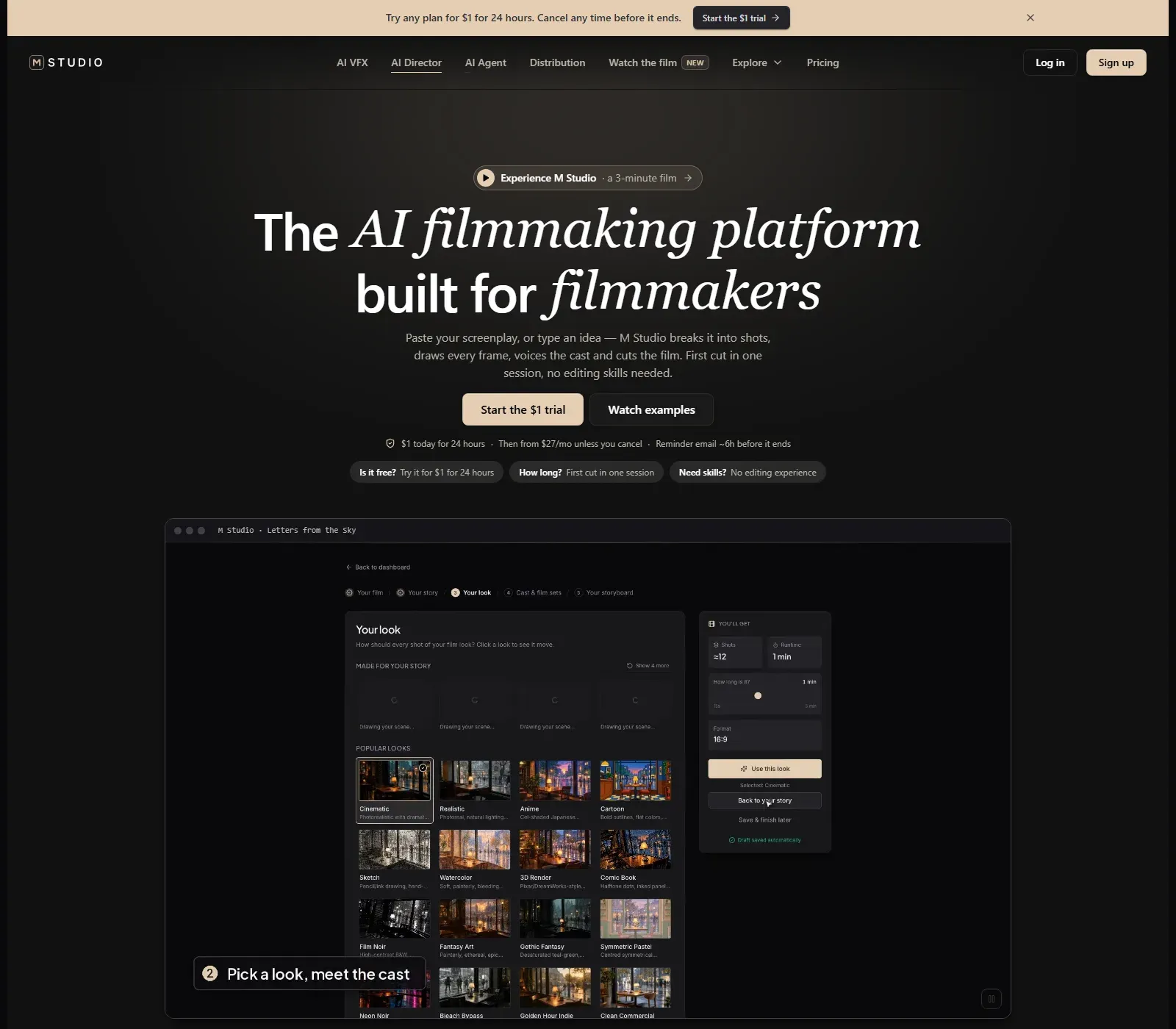
Task: Select the Your storyboard step
Action: pos(603,592)
